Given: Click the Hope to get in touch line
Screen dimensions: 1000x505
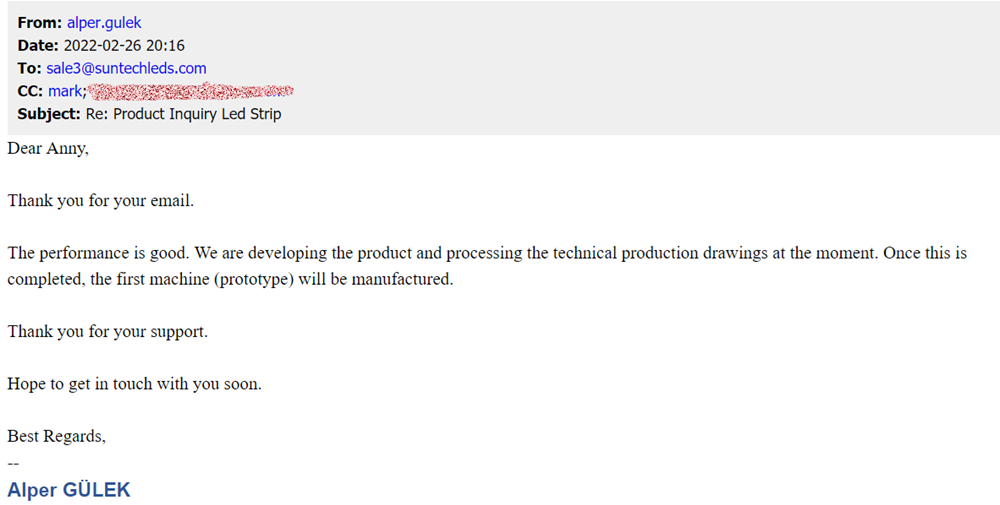Looking at the screenshot, I should 134,383.
